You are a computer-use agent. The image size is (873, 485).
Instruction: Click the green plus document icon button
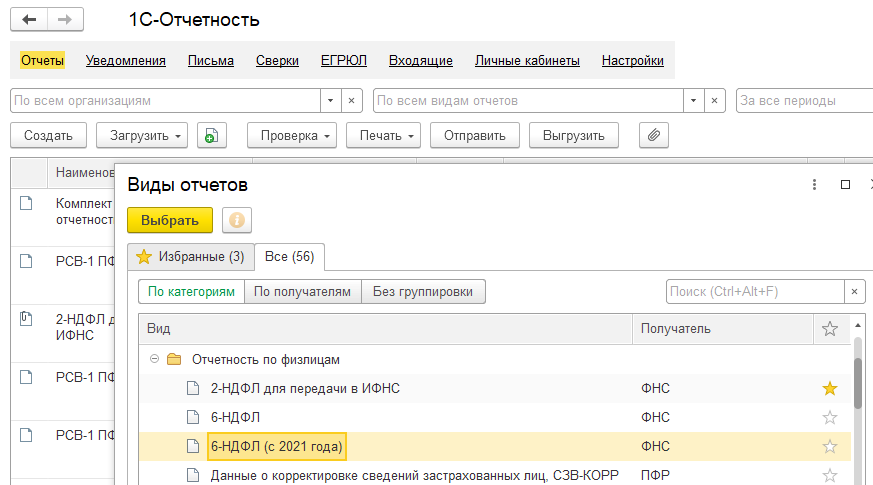[x=212, y=135]
